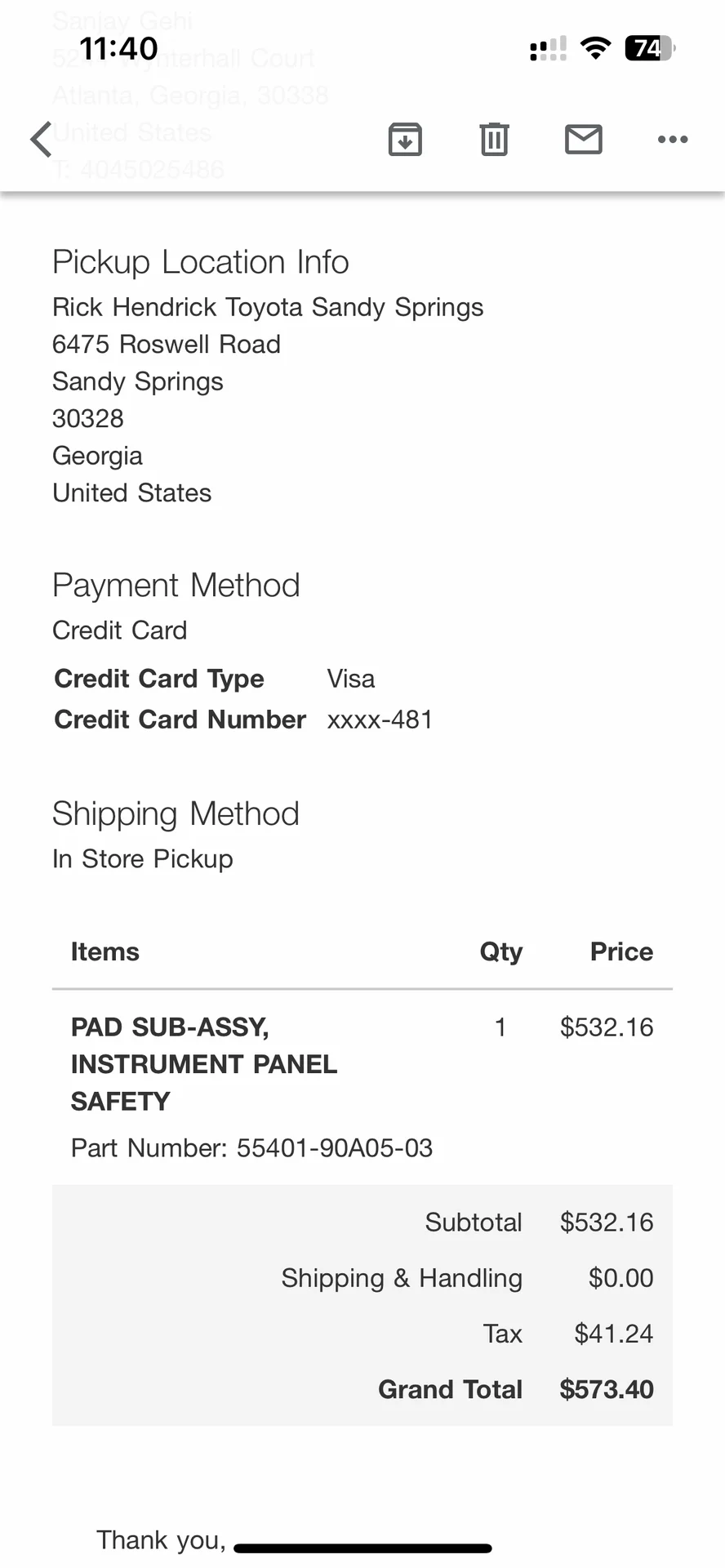Viewport: 725px width, 1568px height.
Task: Tap the back arrow icon
Action: click(x=41, y=139)
